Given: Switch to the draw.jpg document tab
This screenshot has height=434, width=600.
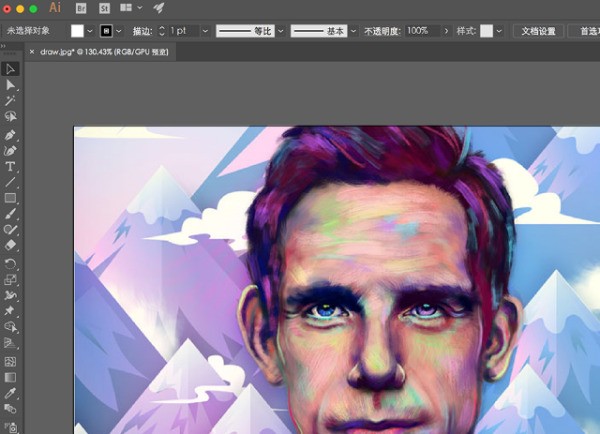Looking at the screenshot, I should (100, 51).
